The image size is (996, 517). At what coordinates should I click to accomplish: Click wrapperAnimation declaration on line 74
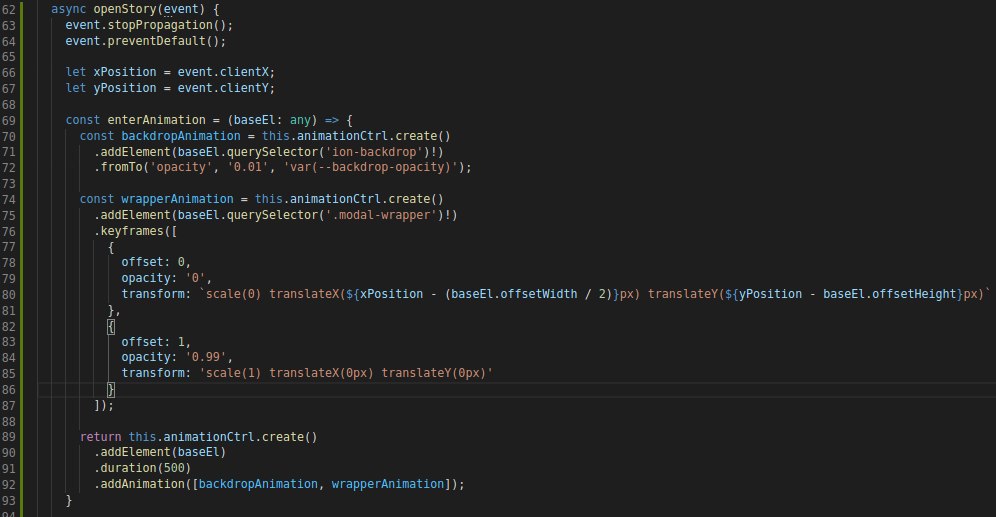click(x=177, y=199)
